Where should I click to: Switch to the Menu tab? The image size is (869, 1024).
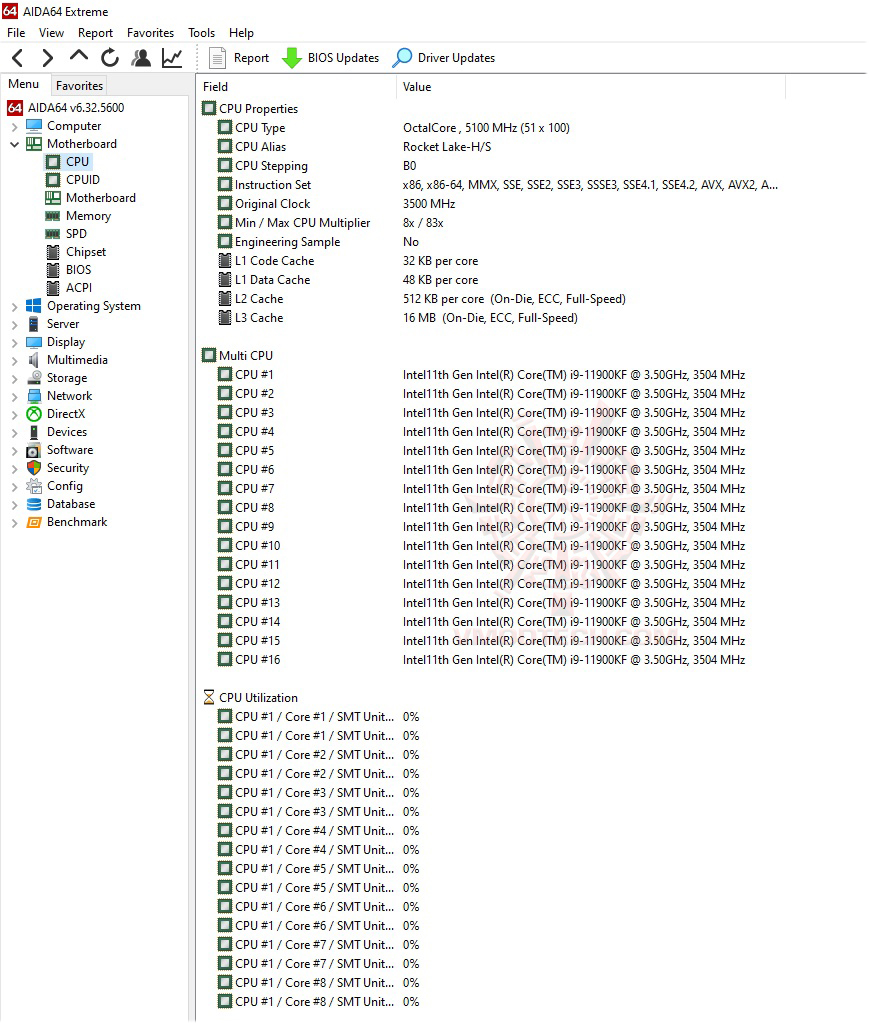tap(24, 84)
